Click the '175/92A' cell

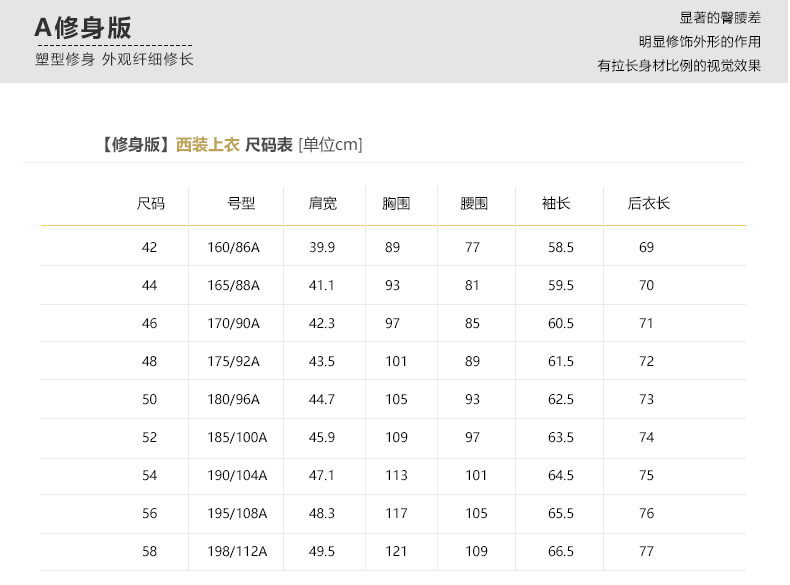pyautogui.click(x=234, y=361)
